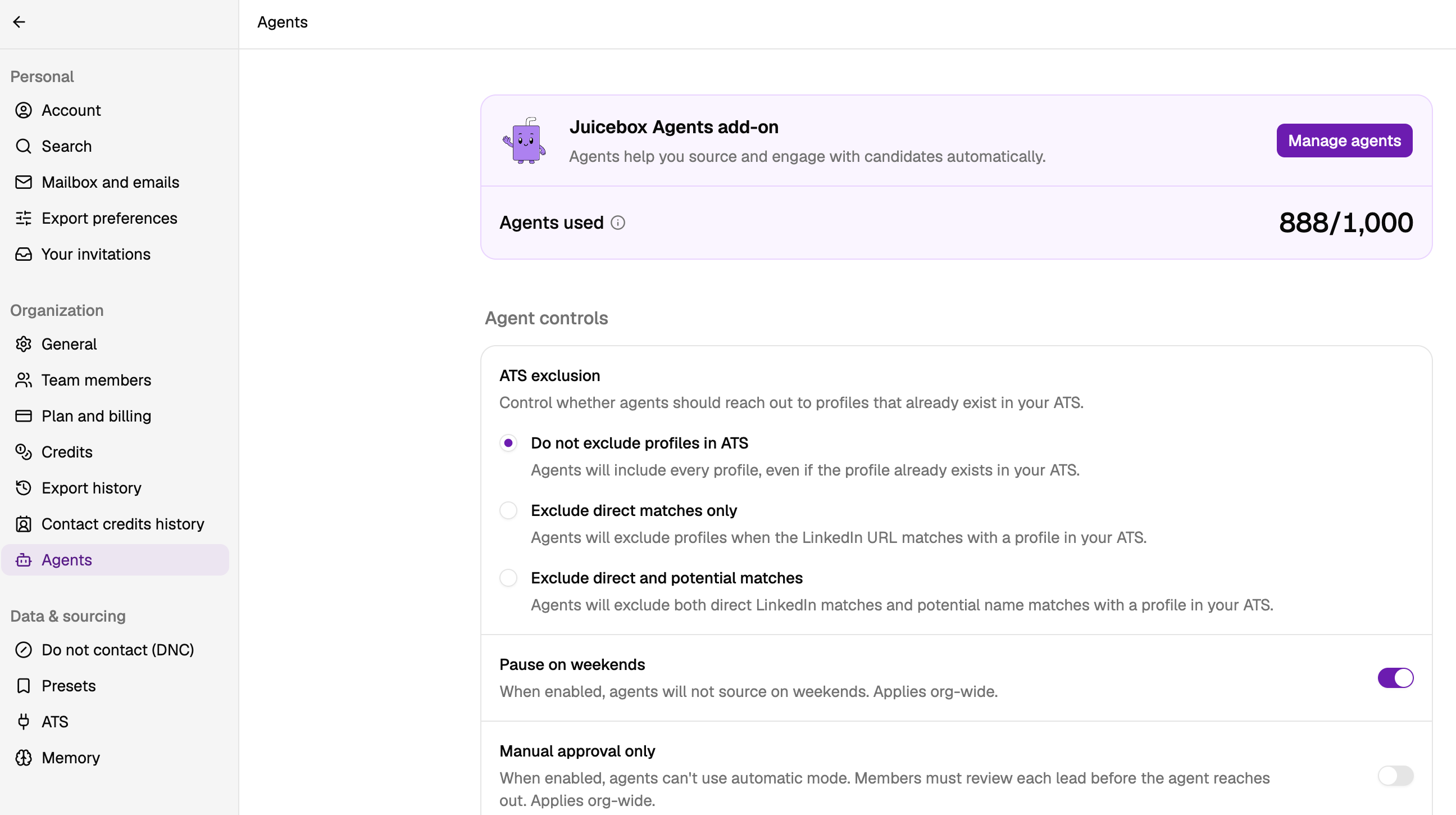Click the General gear icon

point(23,345)
